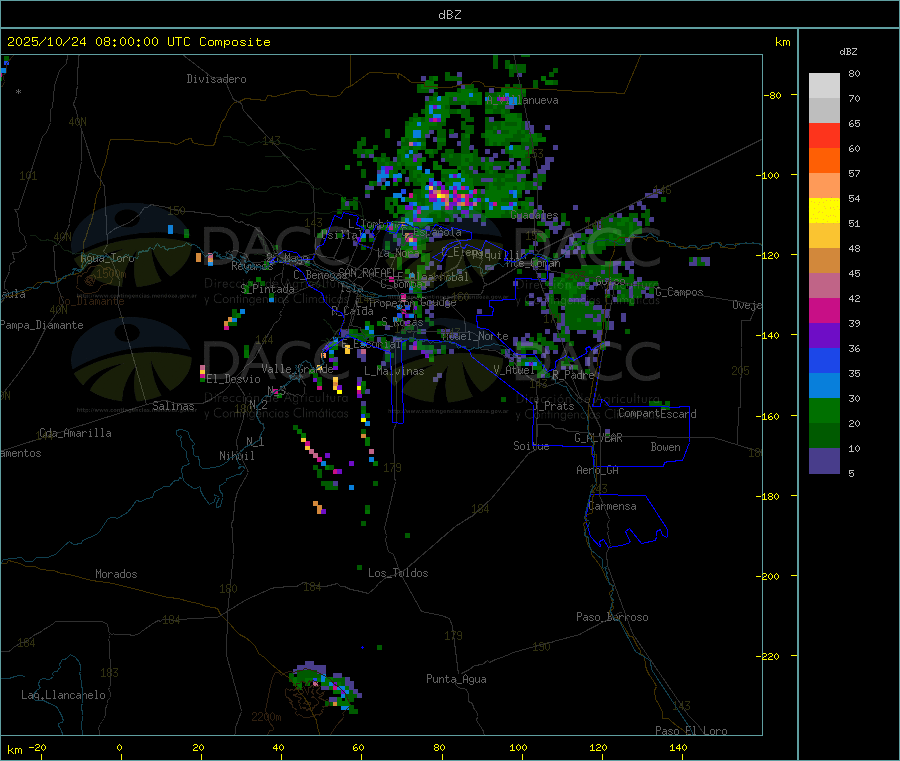Select the light blue 30-35 dBZ legend swatch
Image resolution: width=900 pixels, height=761 pixels.
[824, 386]
